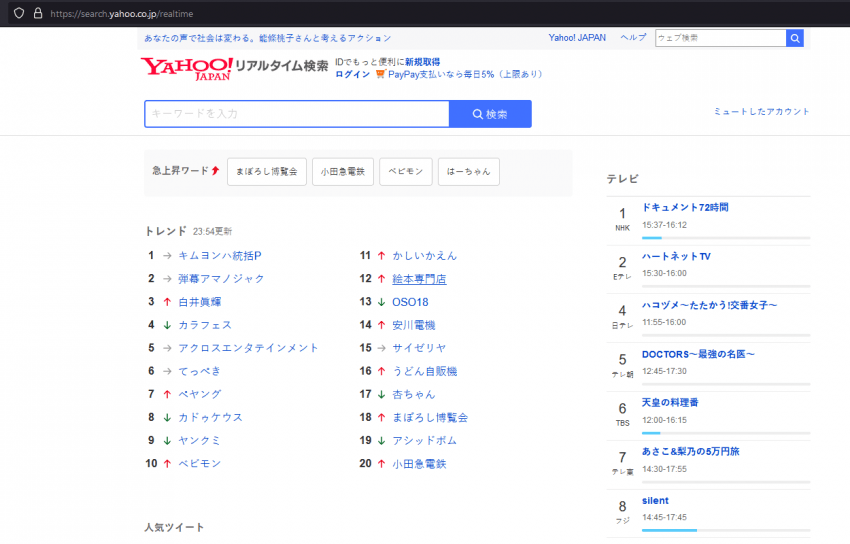The image size is (850, 544).
Task: Open trend 2 弾幕アマノジャク
Action: pos(221,279)
